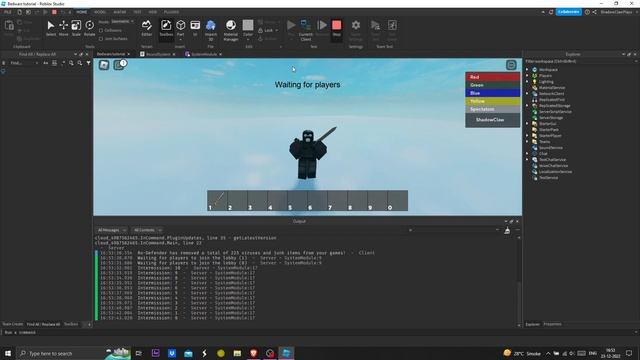This screenshot has width=640, height=360.
Task: Open the Material Manager
Action: point(231,29)
